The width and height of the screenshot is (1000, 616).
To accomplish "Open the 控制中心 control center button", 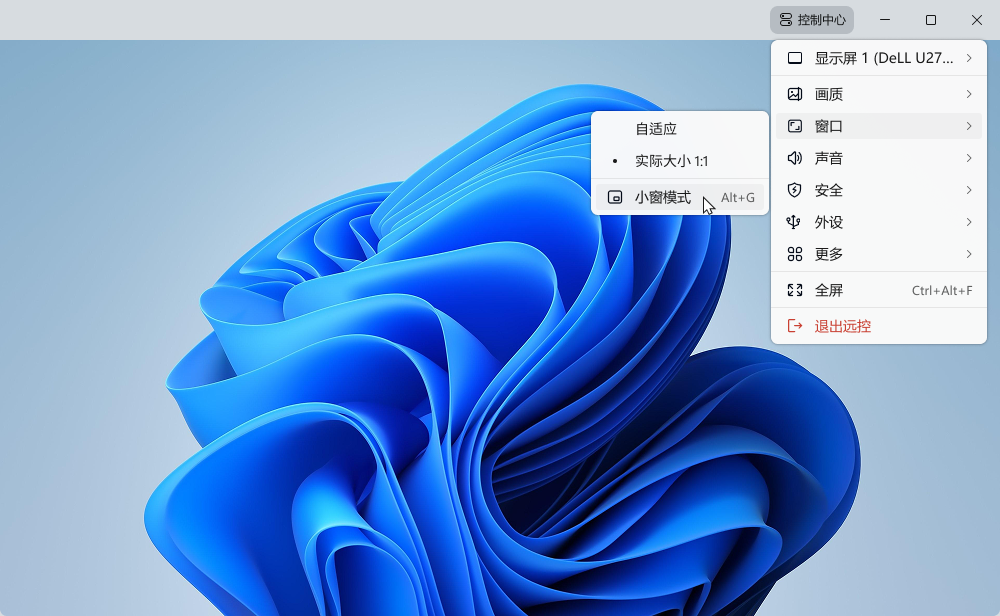I will 812,20.
